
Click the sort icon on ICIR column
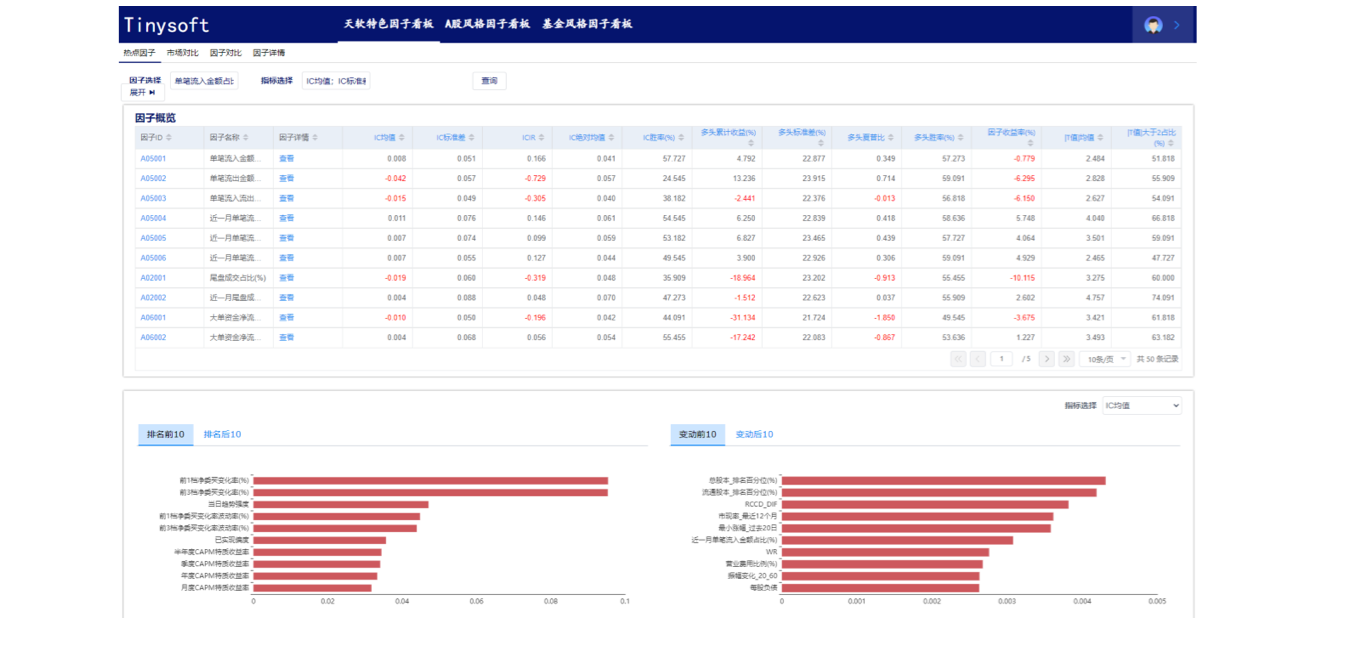click(541, 138)
